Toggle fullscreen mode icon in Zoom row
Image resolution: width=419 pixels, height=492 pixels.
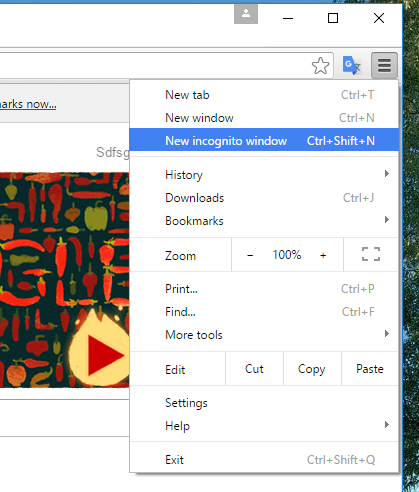click(371, 254)
